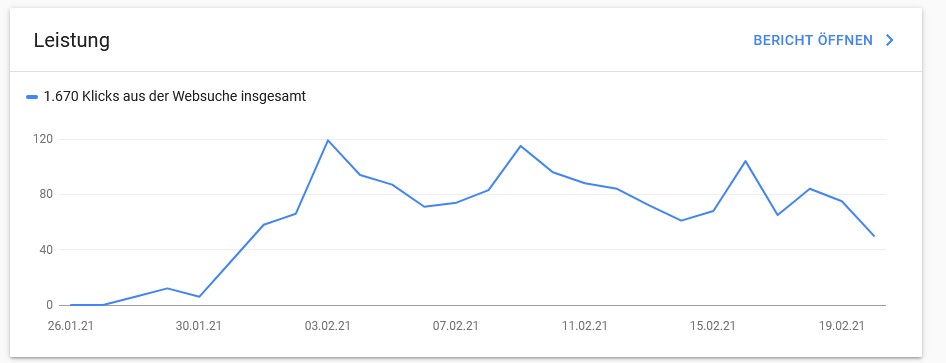Click the line's starting point at zero
This screenshot has height=363, width=946.
point(71,305)
